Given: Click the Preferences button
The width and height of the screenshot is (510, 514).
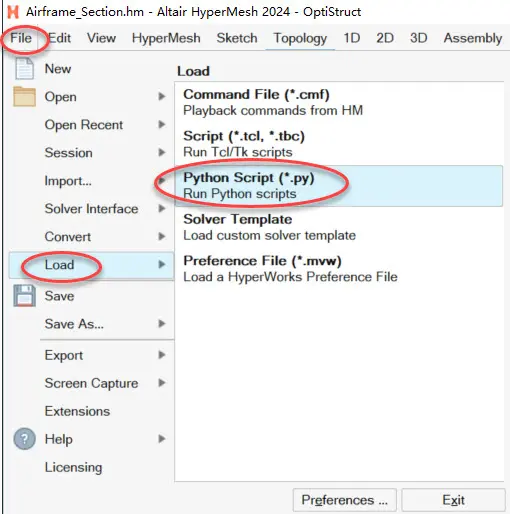Looking at the screenshot, I should click(x=345, y=500).
